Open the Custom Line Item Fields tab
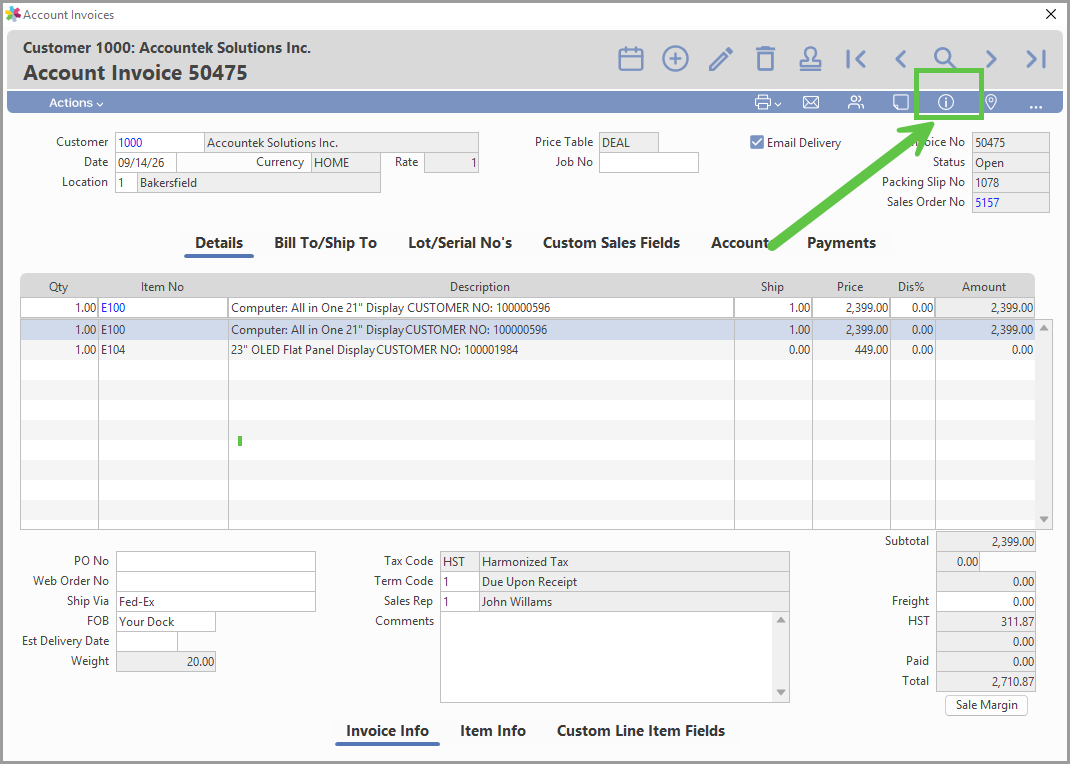Screen dimensions: 1070x764 (641, 731)
